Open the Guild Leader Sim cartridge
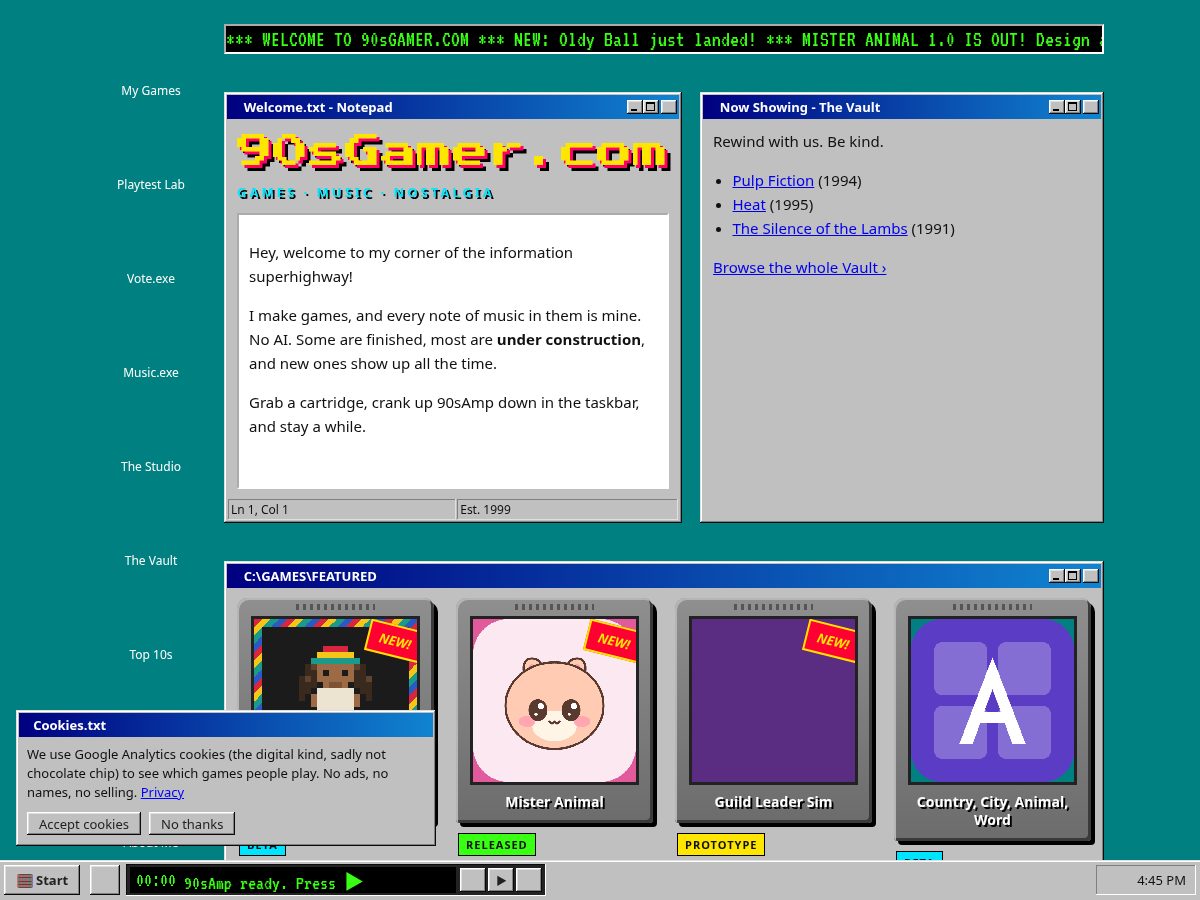1200x900 pixels. pyautogui.click(x=773, y=710)
